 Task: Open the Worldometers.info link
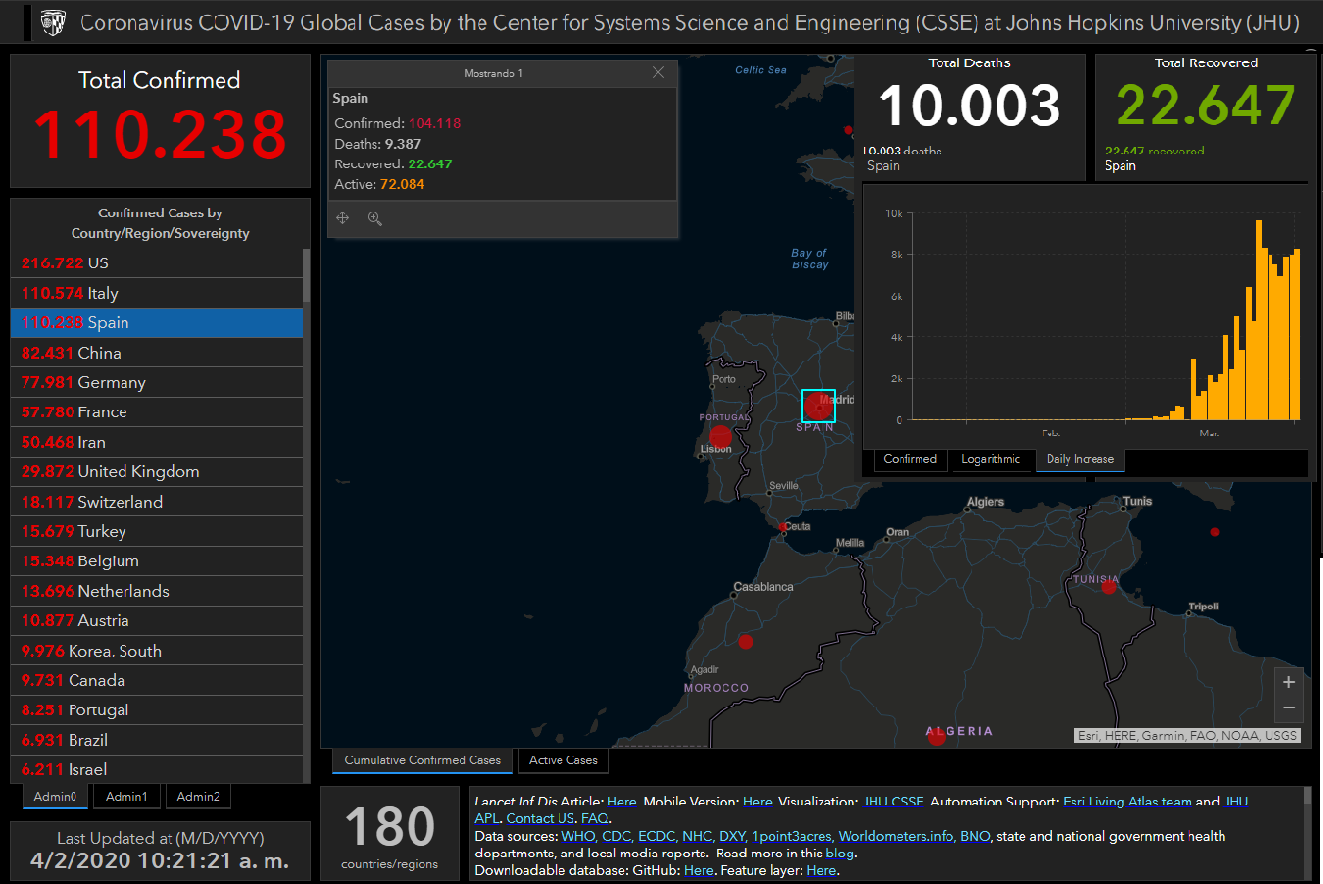[x=896, y=836]
